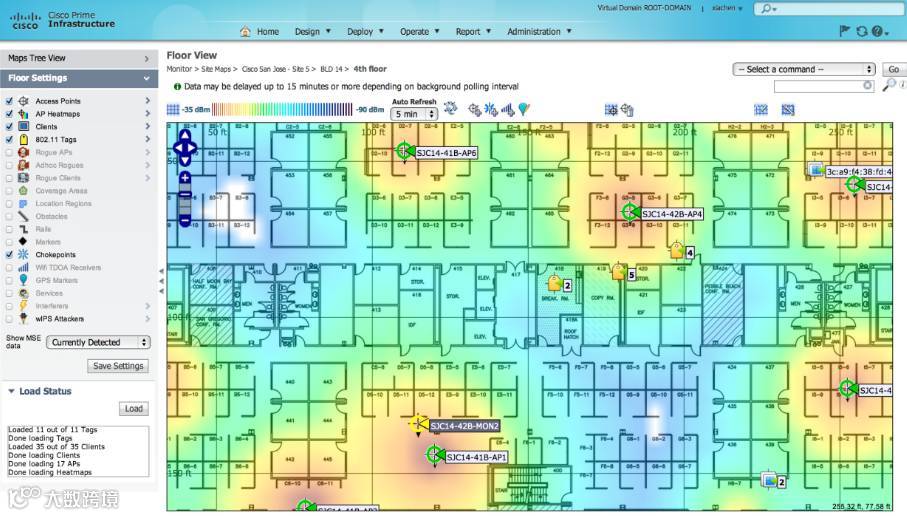Viewport: 907px width, 516px height.
Task: Click the header refresh icon
Action: click(x=862, y=31)
